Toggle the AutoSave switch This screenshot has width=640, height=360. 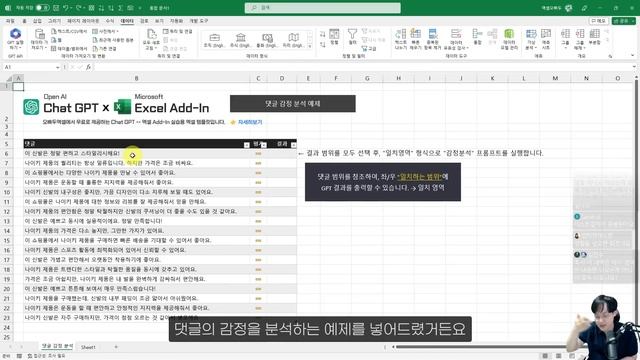click(42, 8)
